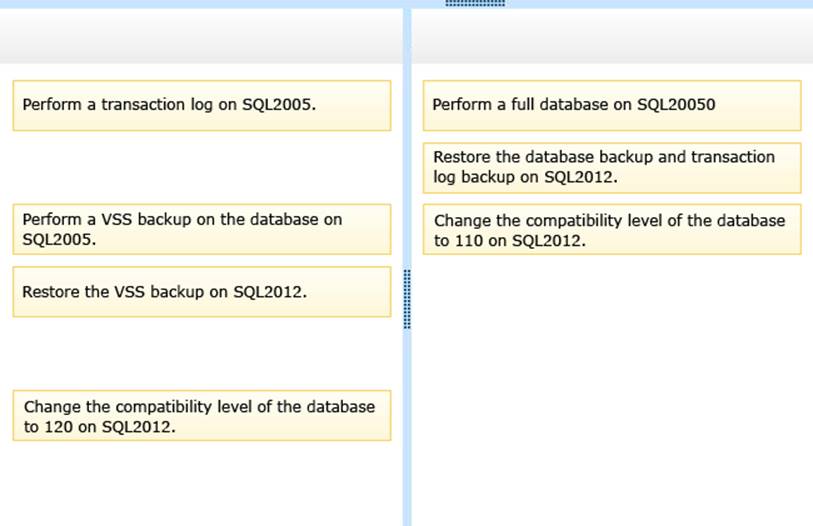Viewport: 813px width, 526px height.
Task: Click 'Perform a full database on SQL20050' item
Action: coord(611,105)
